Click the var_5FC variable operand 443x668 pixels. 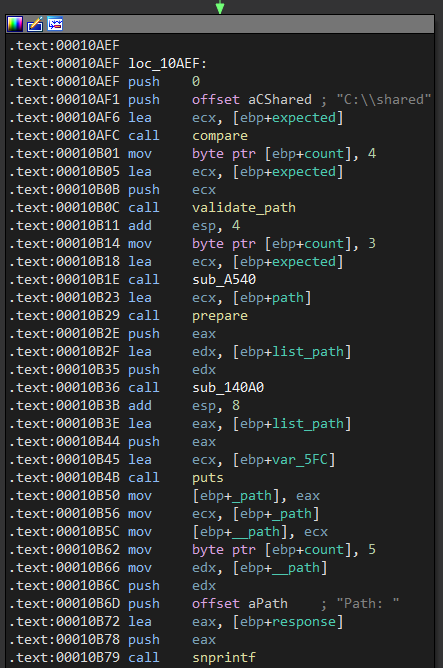click(300, 460)
